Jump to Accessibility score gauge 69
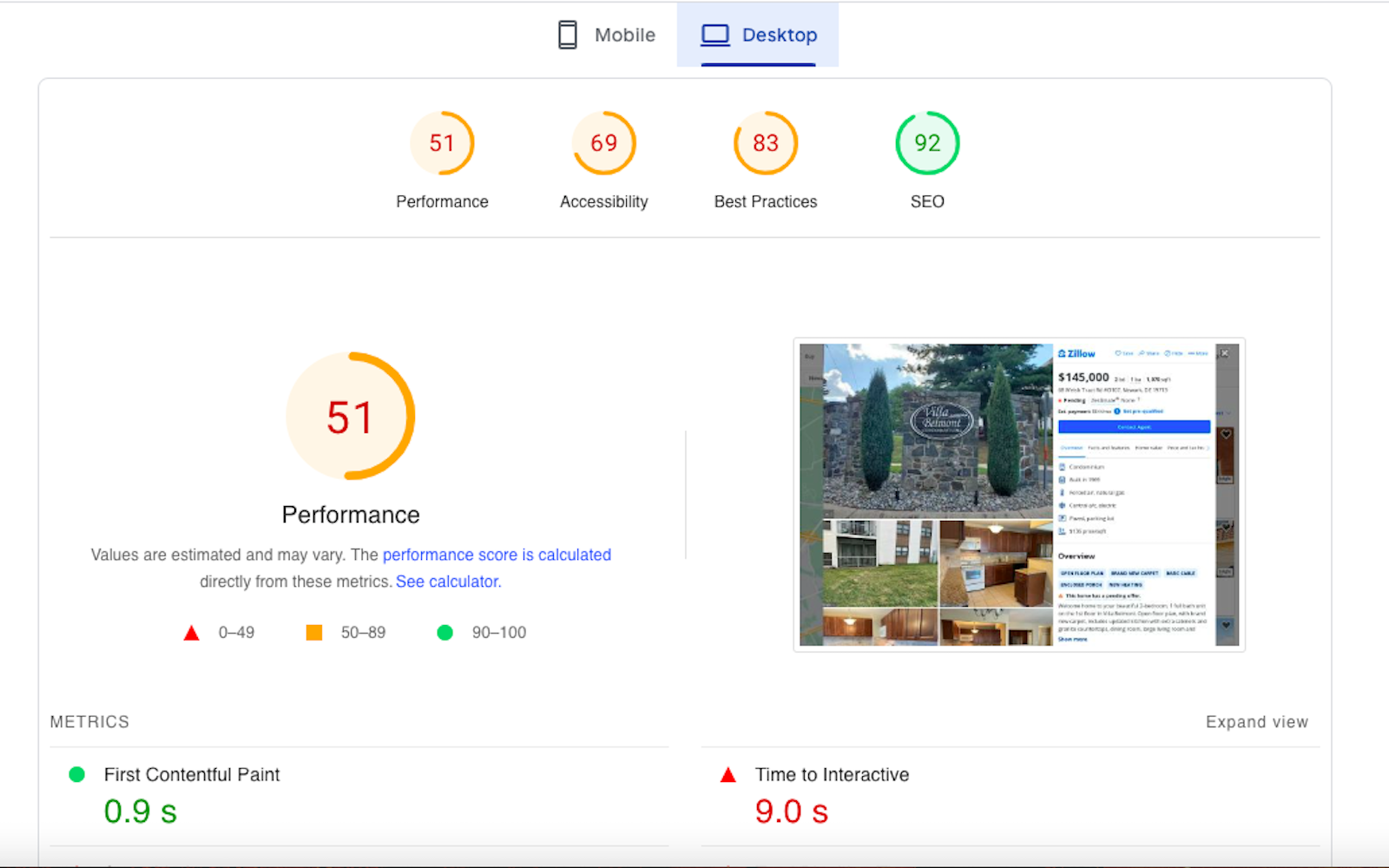 tap(604, 142)
